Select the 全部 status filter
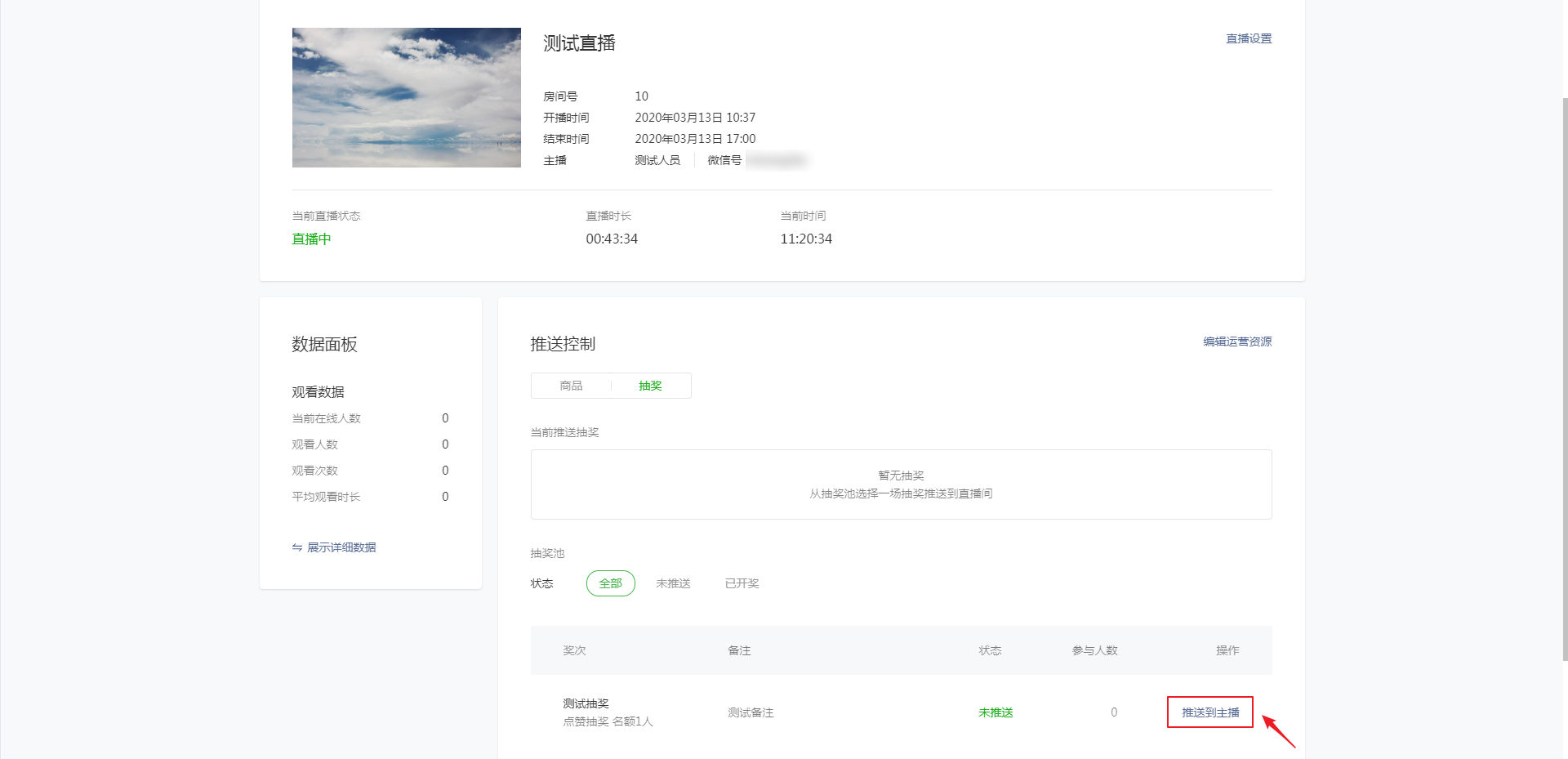The height and width of the screenshot is (759, 1568). pyautogui.click(x=610, y=583)
